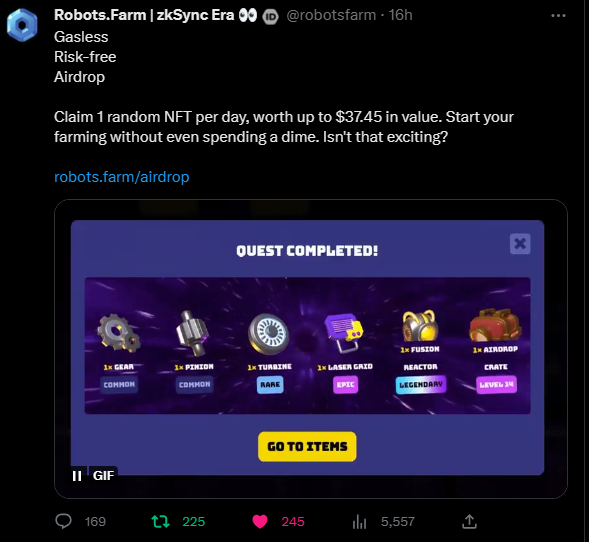Open the share upload arrow icon
The image size is (589, 542).
click(x=469, y=521)
